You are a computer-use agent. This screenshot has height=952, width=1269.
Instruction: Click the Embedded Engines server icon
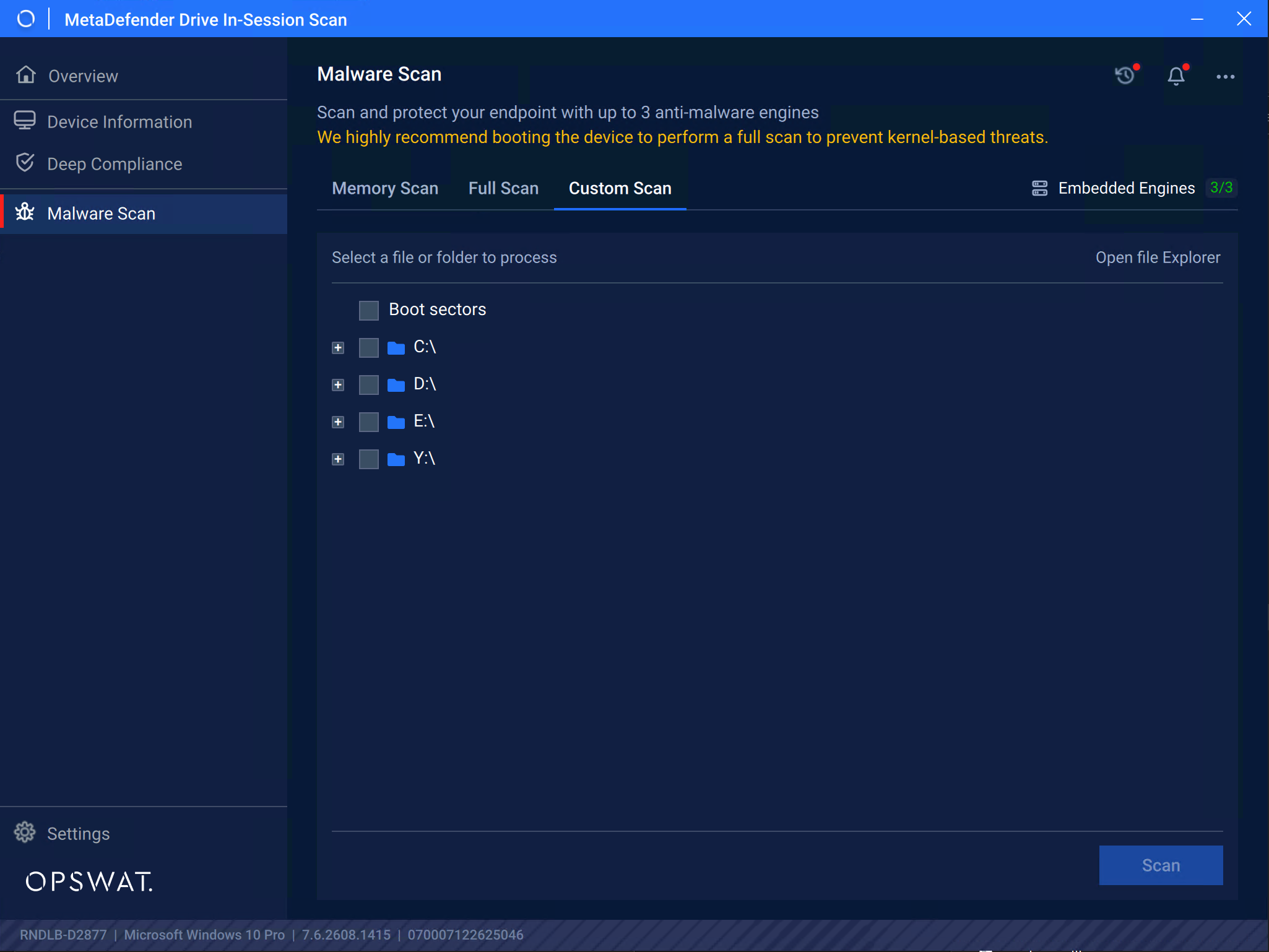pyautogui.click(x=1039, y=188)
